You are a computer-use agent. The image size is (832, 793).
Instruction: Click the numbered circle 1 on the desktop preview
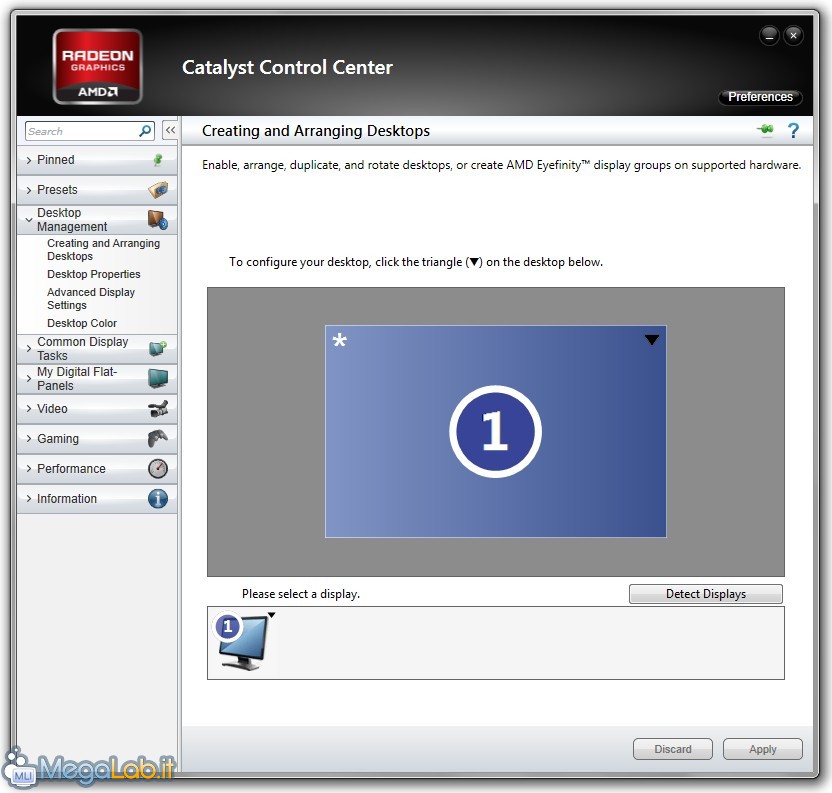point(495,431)
